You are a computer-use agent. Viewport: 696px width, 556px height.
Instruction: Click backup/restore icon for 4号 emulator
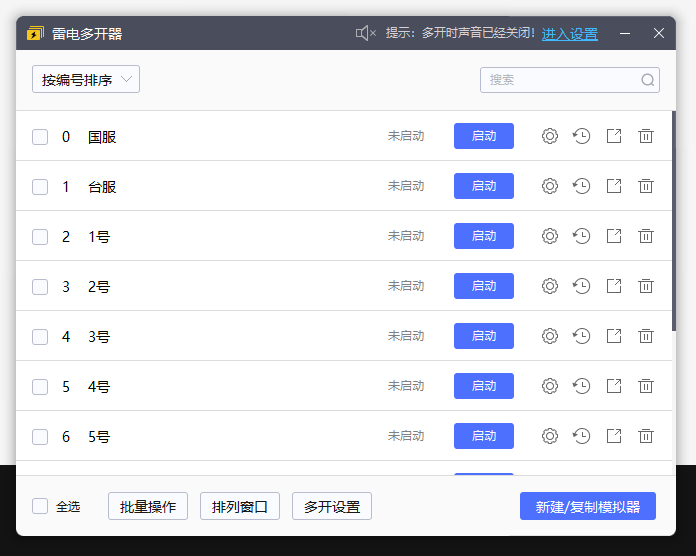pos(581,386)
